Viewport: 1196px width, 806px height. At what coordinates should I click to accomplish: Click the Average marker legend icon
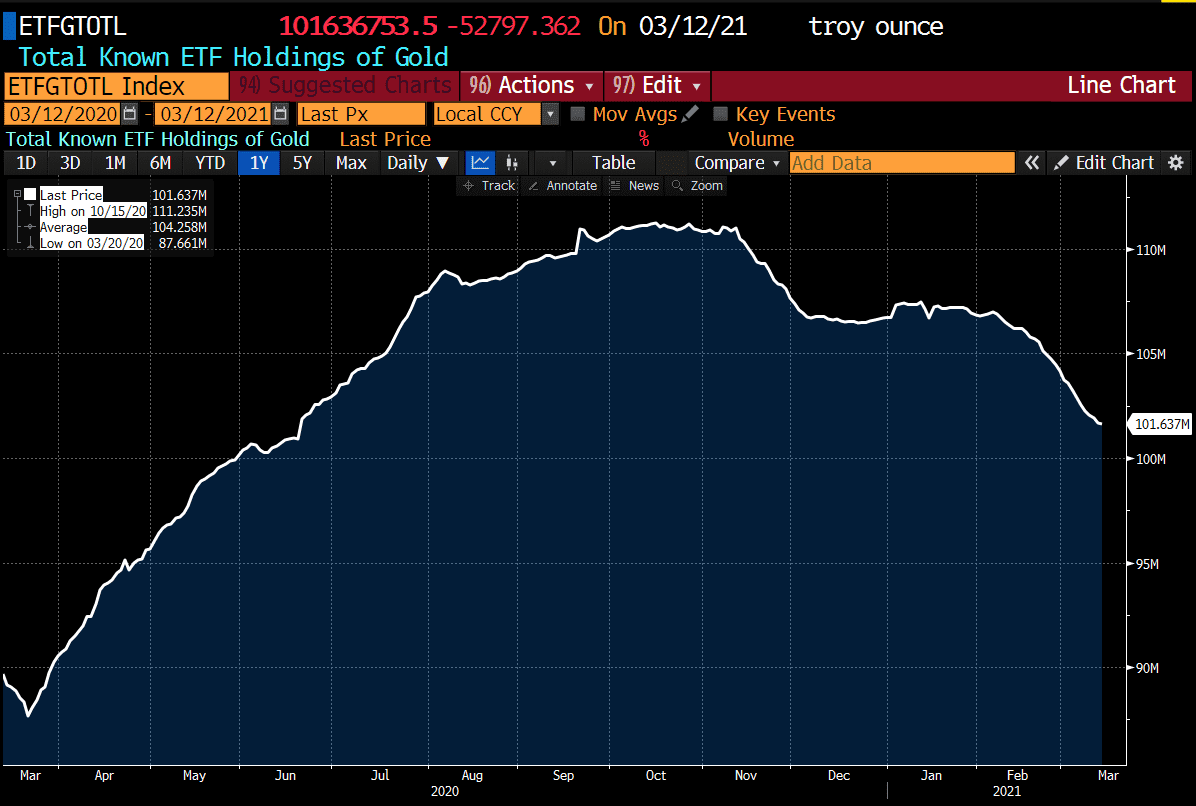[30, 227]
